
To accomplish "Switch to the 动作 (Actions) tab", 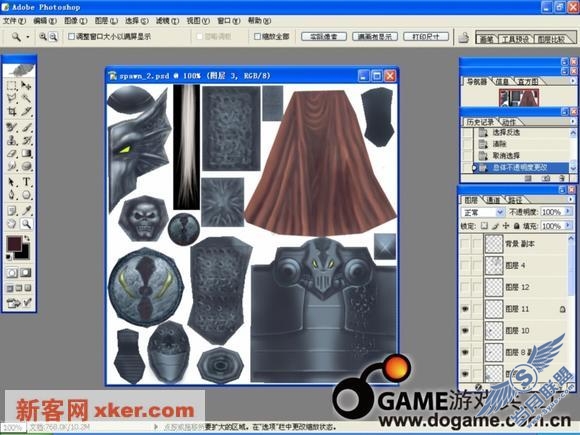I will coord(509,122).
